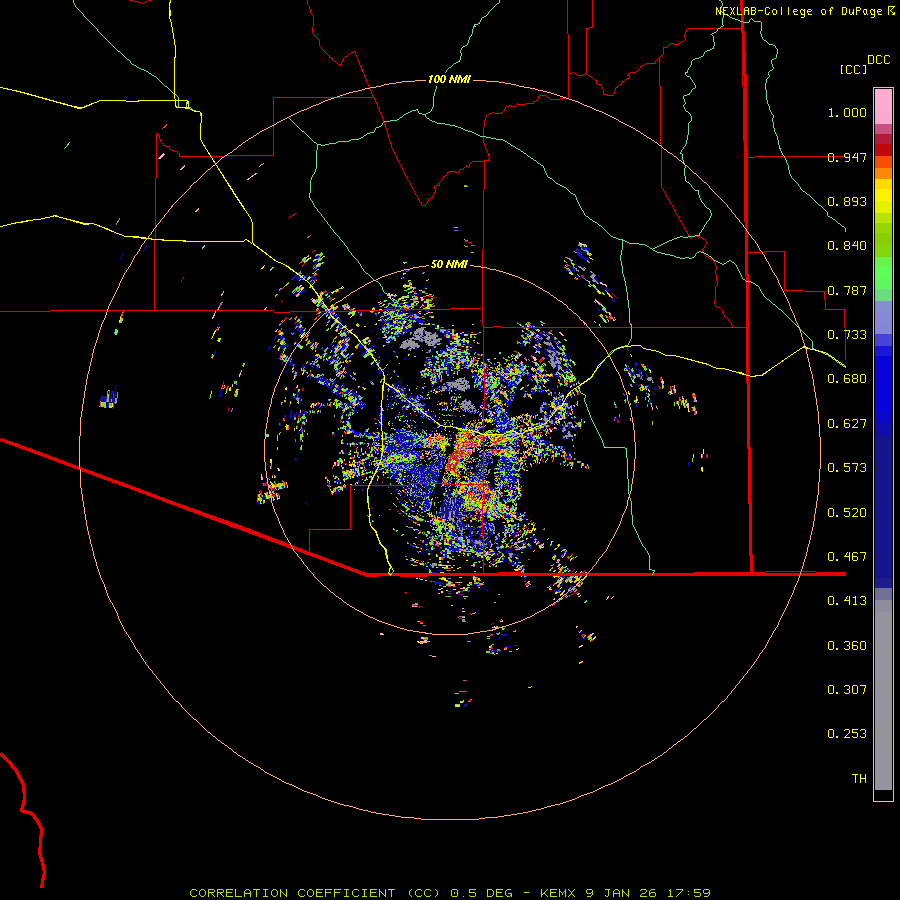Click the KEMX radar site identifier

558,893
